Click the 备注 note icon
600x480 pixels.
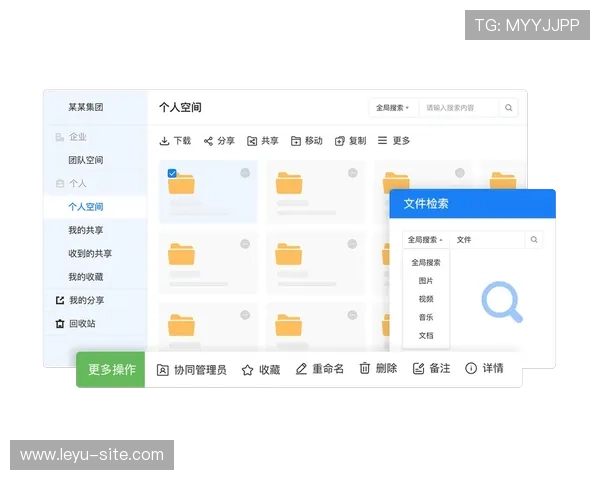[418, 369]
